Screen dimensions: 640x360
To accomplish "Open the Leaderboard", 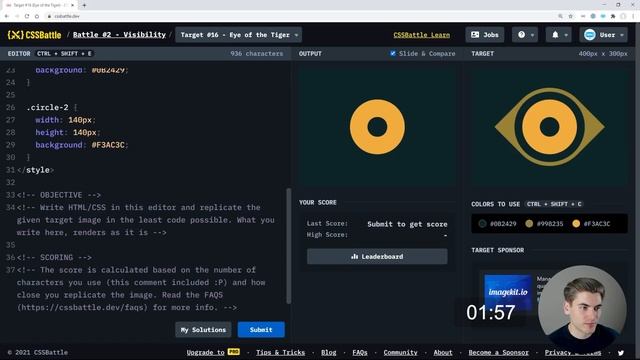I will click(377, 257).
